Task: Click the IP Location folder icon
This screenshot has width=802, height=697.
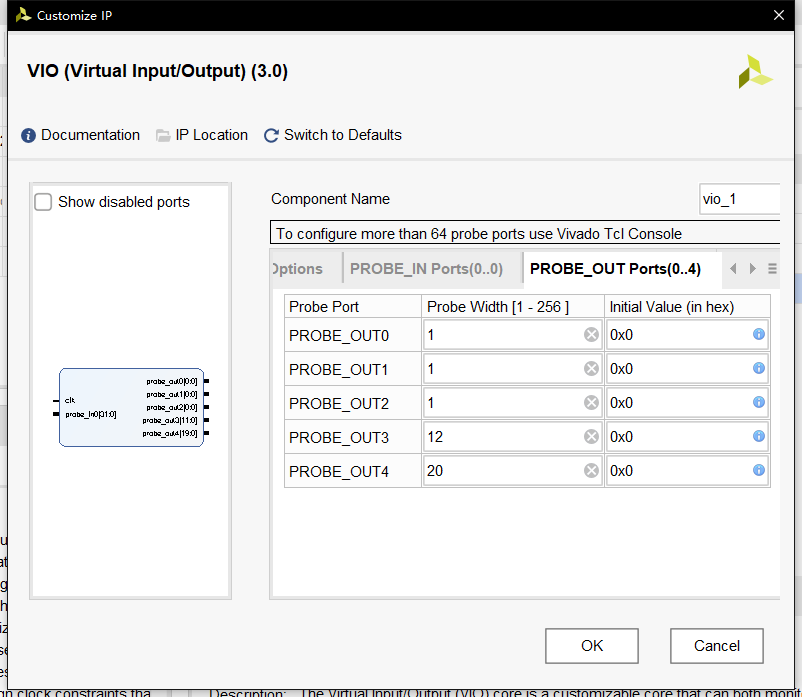Action: coord(163,135)
